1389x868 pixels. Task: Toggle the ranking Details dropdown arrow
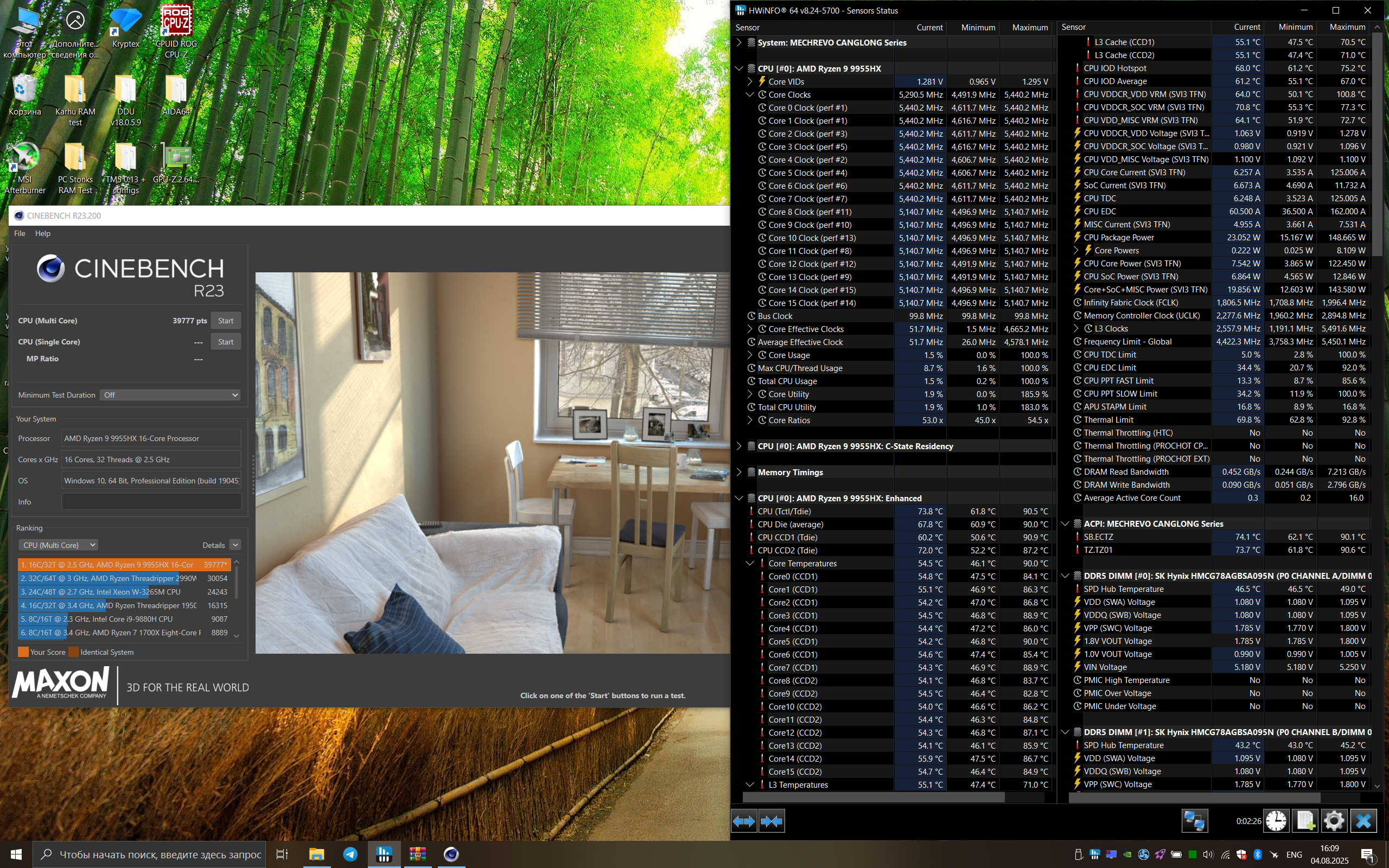pyautogui.click(x=235, y=545)
